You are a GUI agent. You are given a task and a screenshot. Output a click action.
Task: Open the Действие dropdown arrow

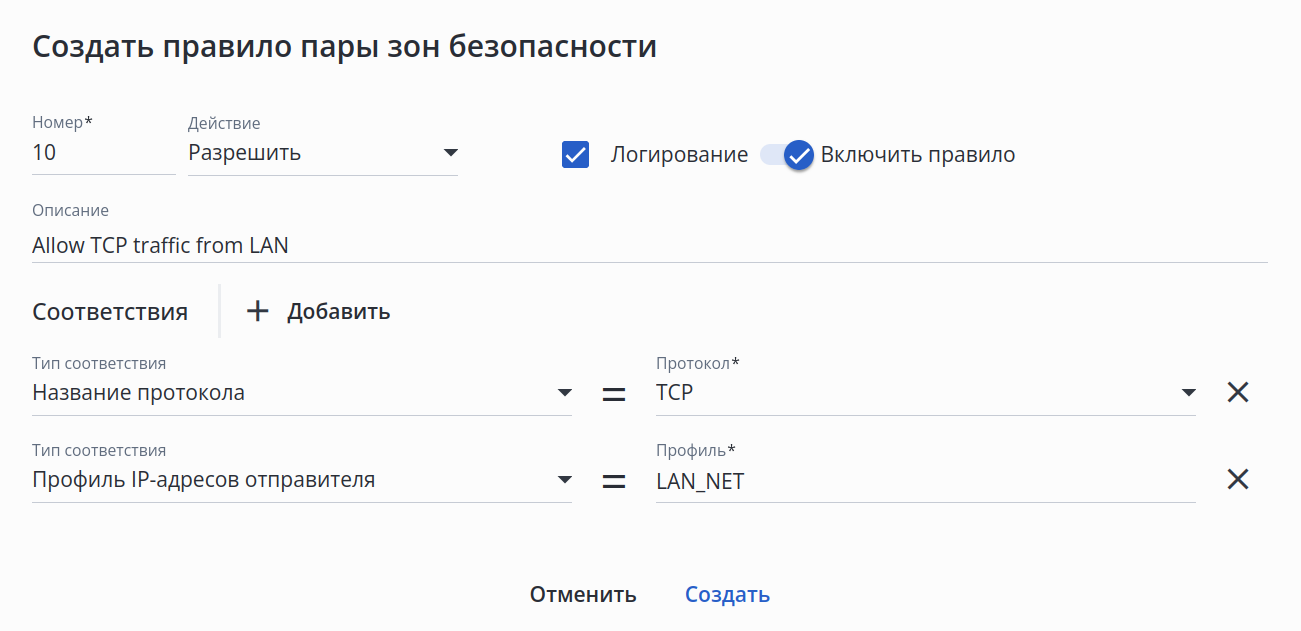coord(450,153)
